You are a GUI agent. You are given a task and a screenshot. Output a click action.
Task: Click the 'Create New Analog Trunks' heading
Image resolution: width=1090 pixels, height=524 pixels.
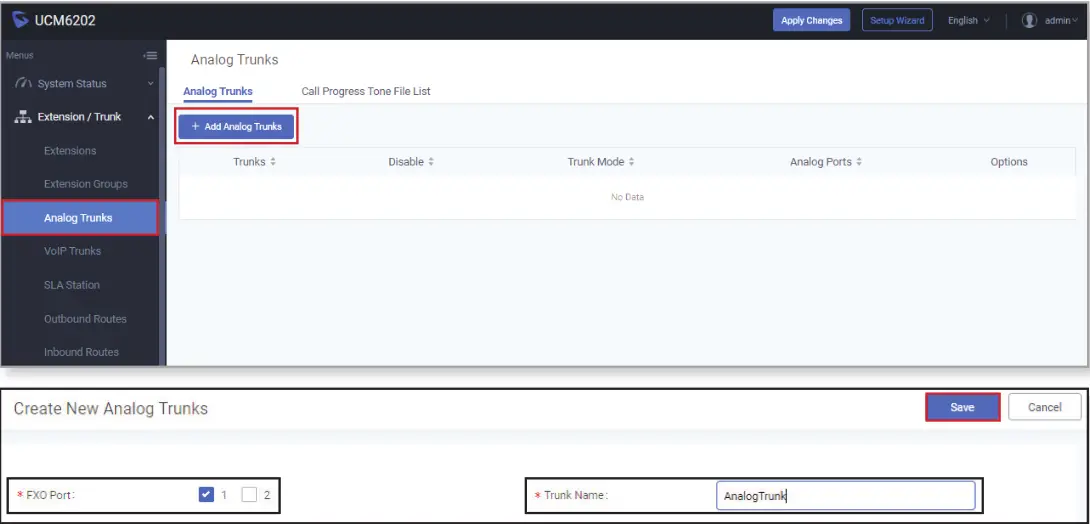point(111,408)
